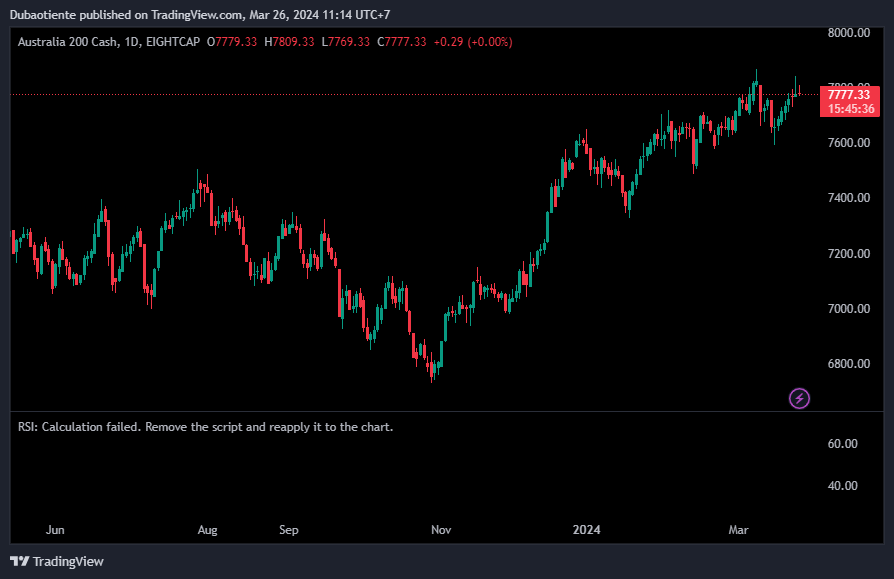
Task: Click the 40.00 RSI axis label
Action: coord(843,486)
